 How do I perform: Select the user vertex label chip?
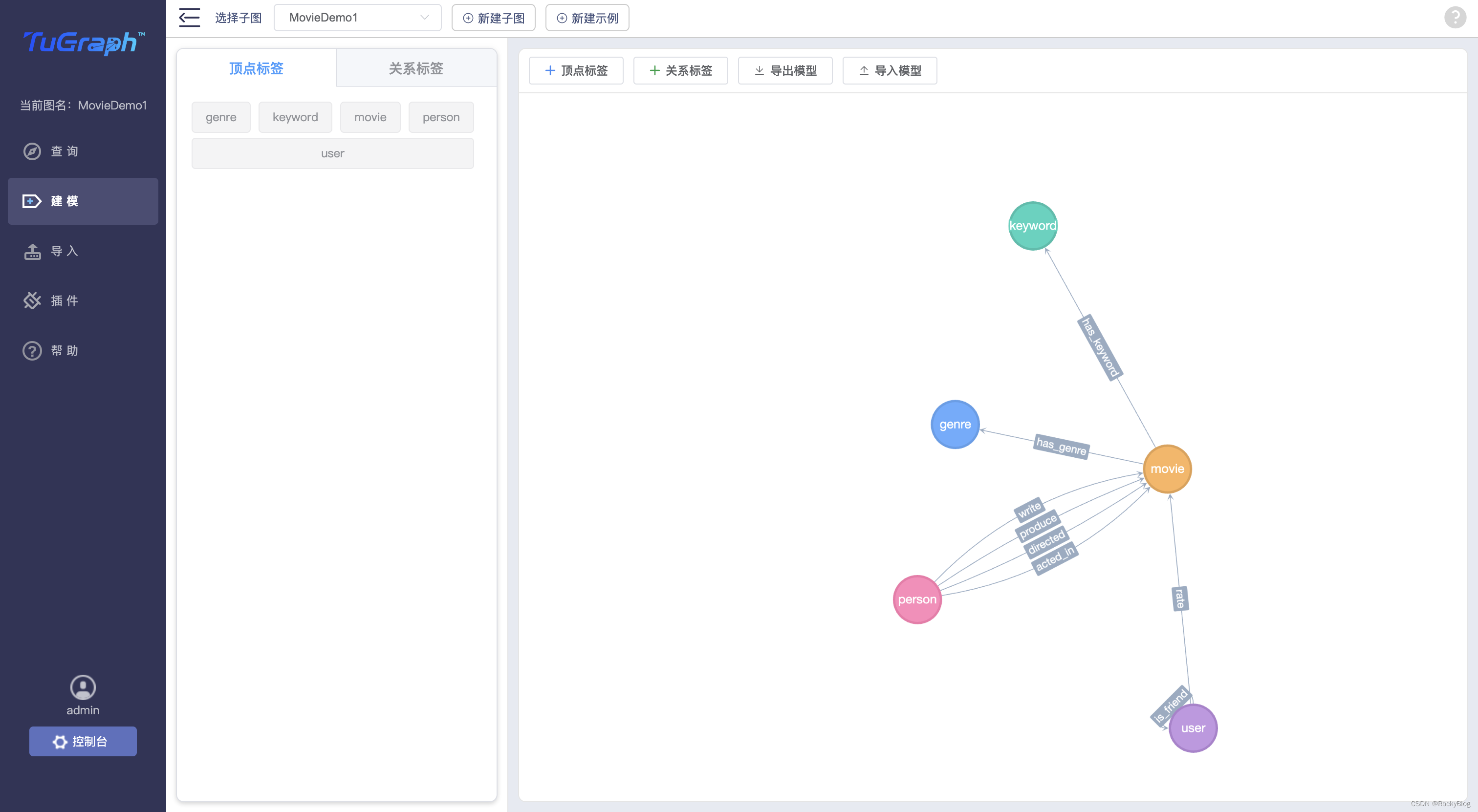(333, 153)
